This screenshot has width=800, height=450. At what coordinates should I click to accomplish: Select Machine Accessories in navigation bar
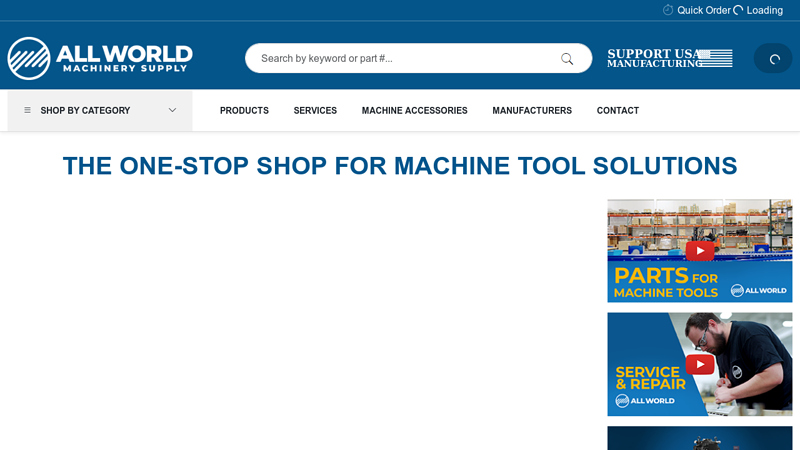tap(414, 111)
